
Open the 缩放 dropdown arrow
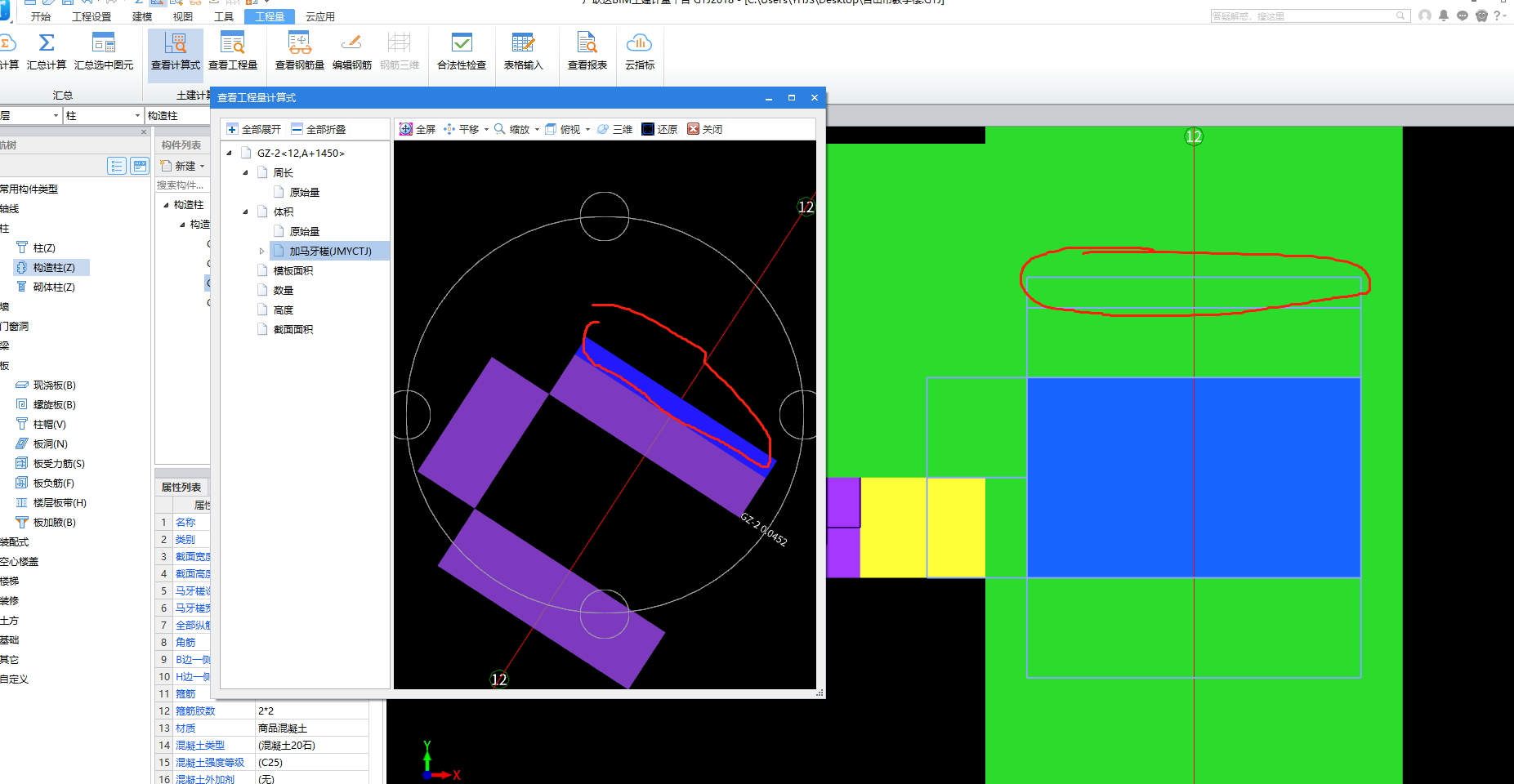[537, 129]
